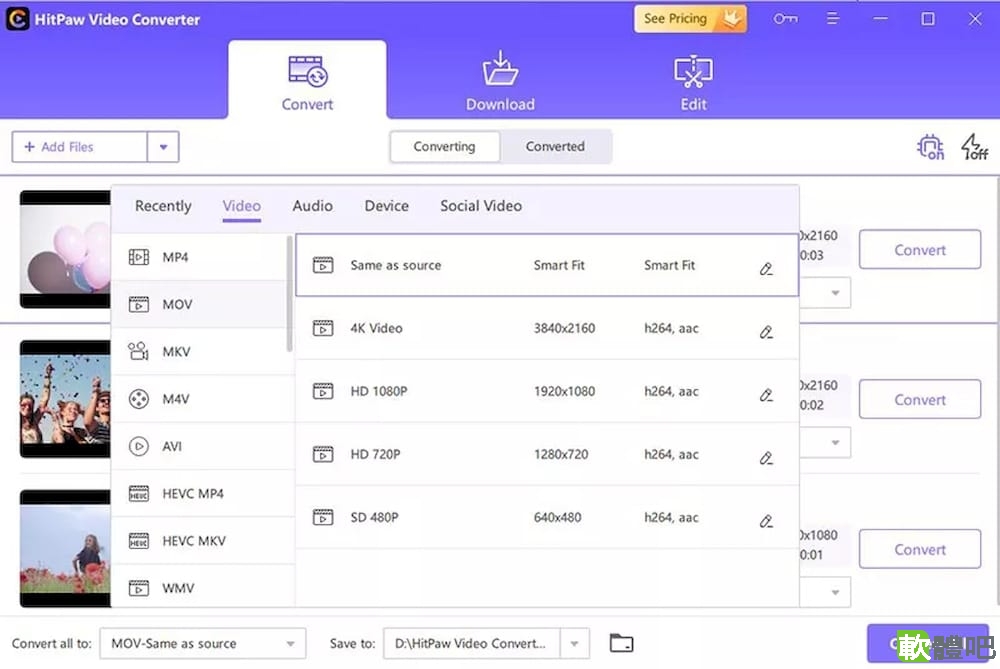Edit the HD 720P preset settings

click(x=766, y=458)
